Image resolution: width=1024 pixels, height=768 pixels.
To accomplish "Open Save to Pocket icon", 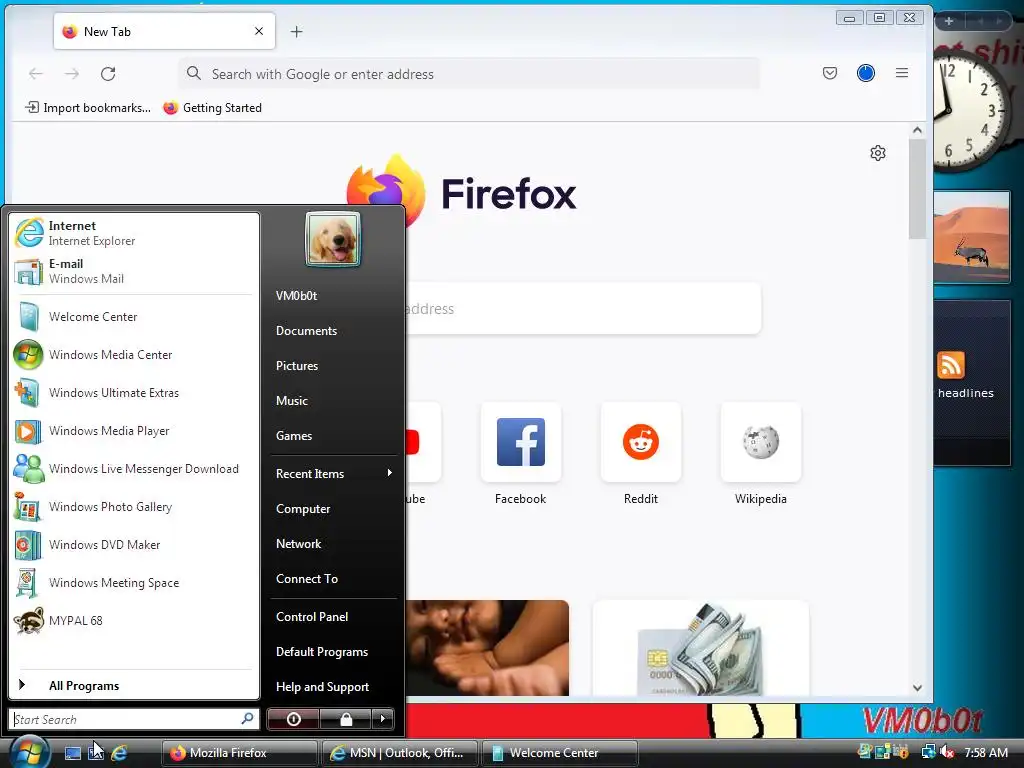I will (x=829, y=73).
